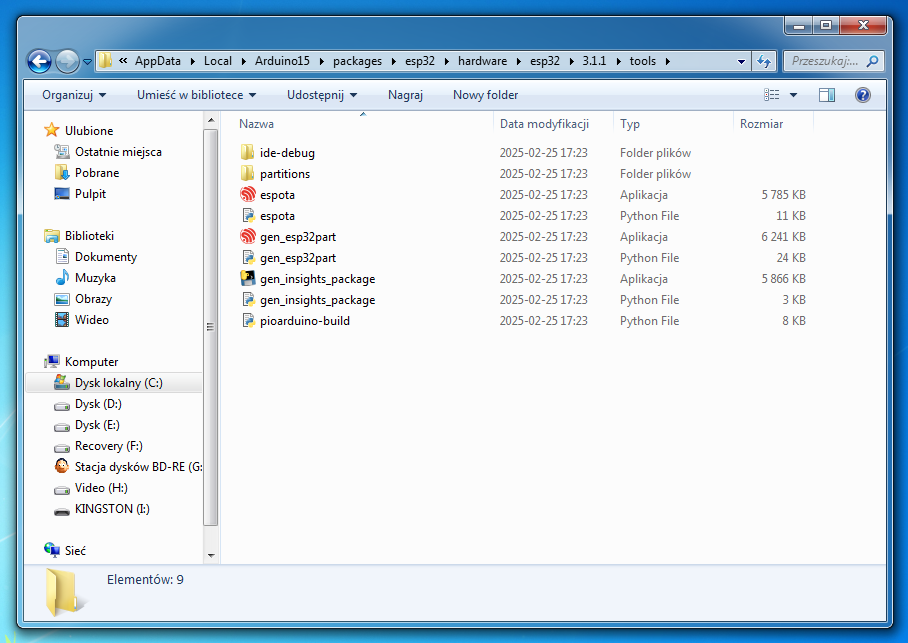Viewport: 908px width, 643px height.
Task: Open the recent locations dropdown arrow
Action: (x=87, y=61)
